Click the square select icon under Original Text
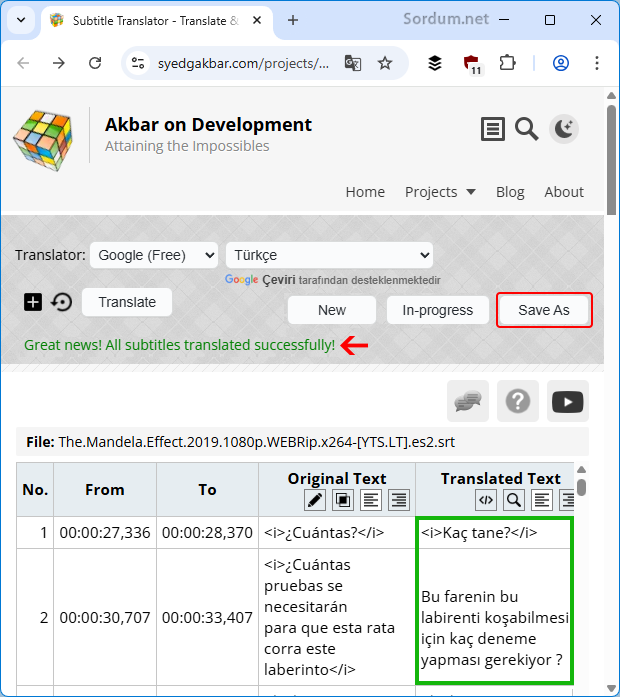The height and width of the screenshot is (697, 620). 343,500
